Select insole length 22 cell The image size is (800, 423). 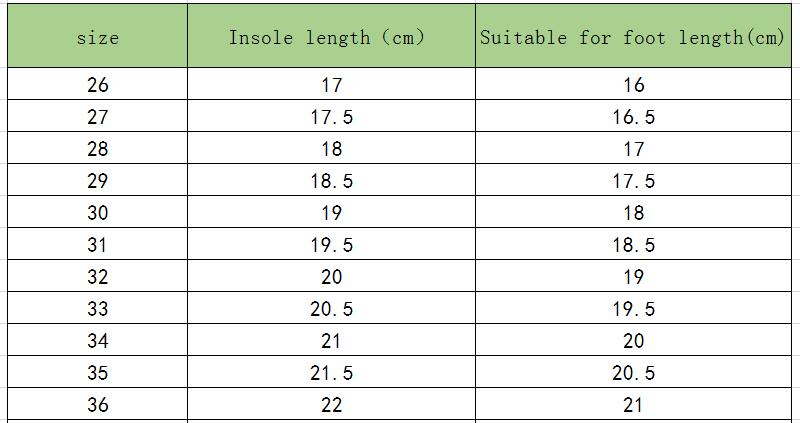tap(331, 405)
